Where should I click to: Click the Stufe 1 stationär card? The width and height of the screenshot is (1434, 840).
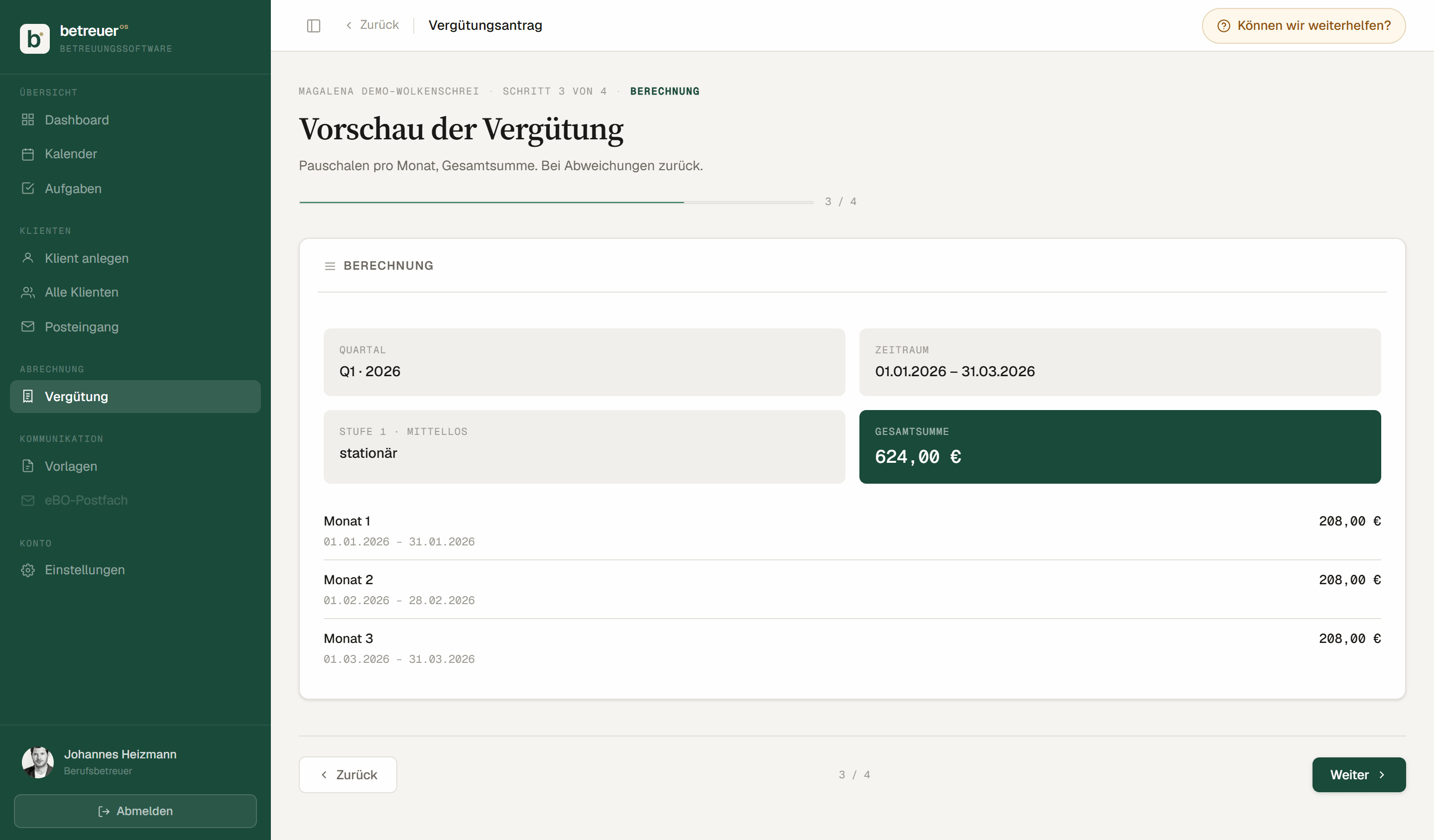[x=585, y=447]
